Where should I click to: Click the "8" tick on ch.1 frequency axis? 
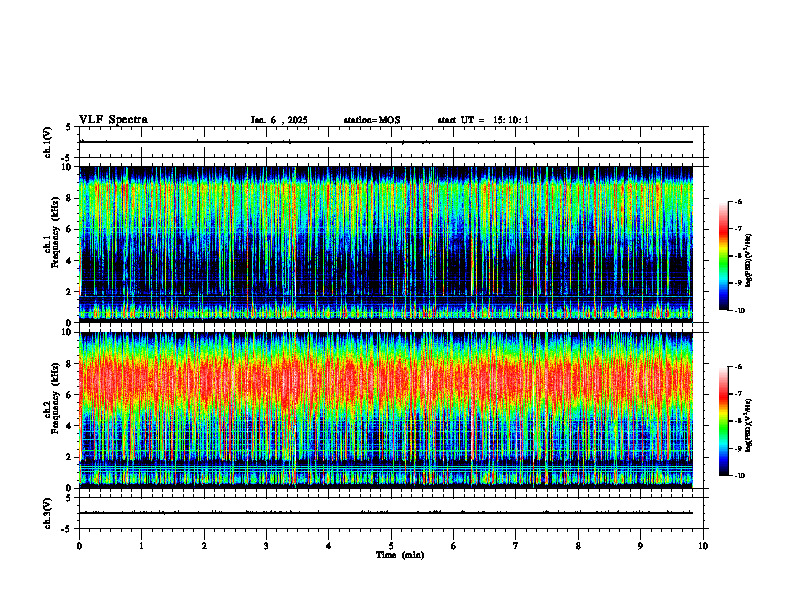[x=70, y=198]
